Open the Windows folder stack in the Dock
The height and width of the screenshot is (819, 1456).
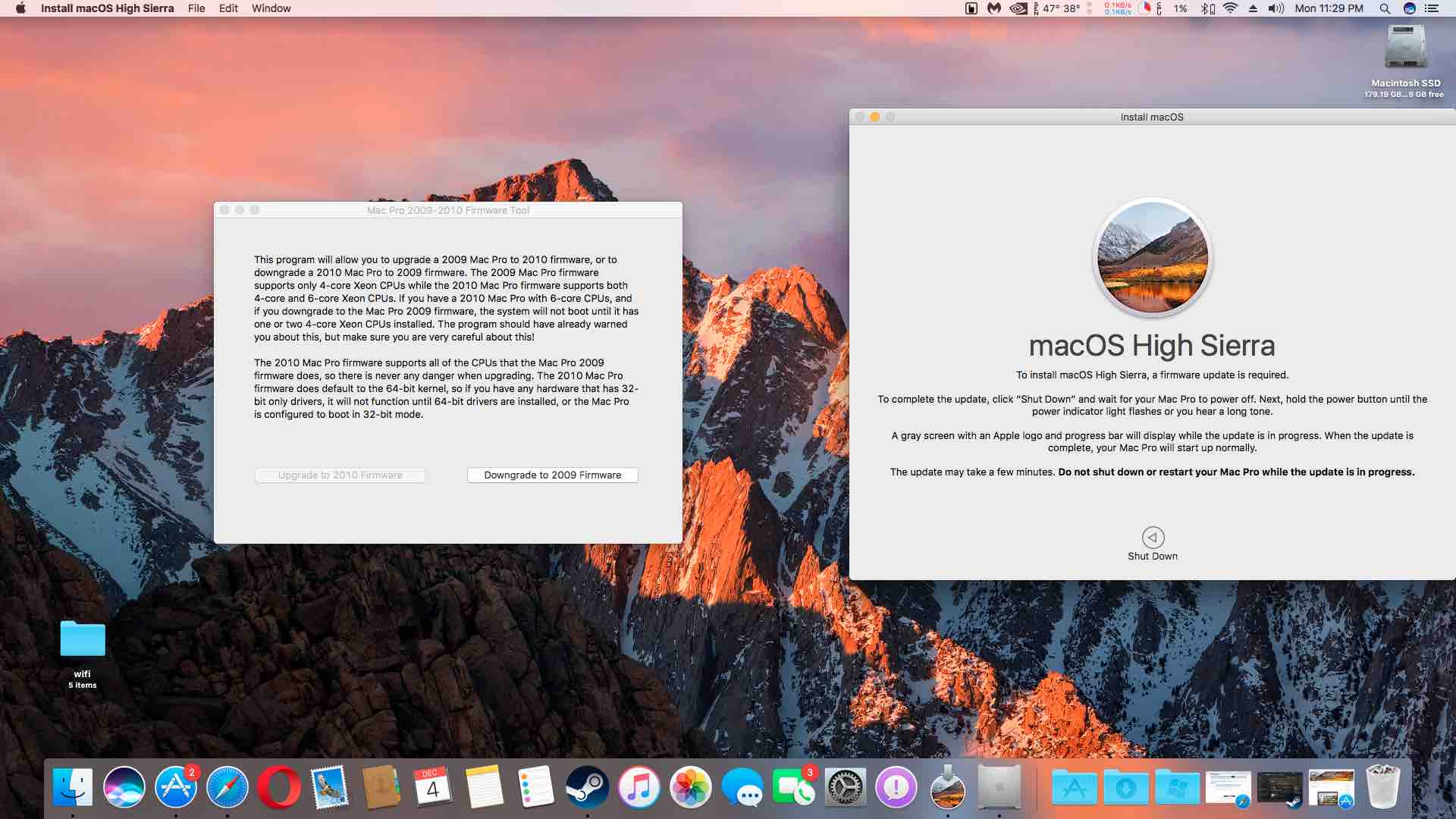coord(1178,787)
